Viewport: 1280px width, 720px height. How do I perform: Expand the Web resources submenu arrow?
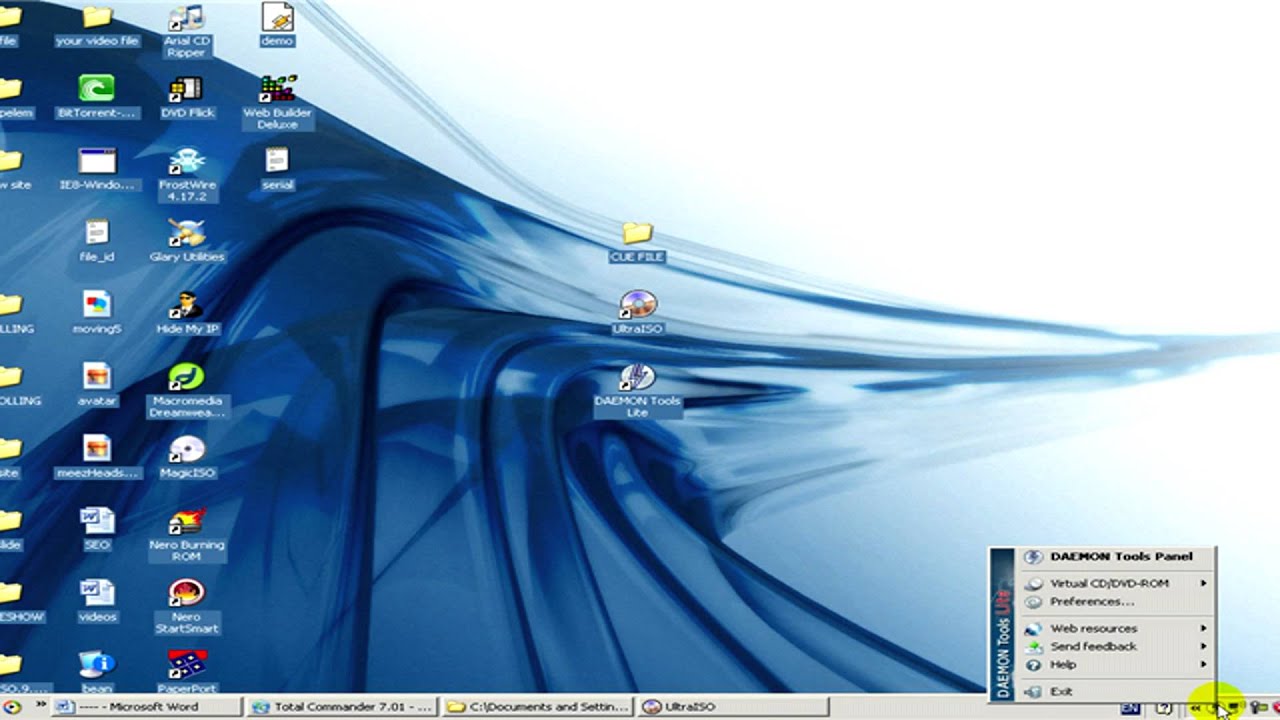pyautogui.click(x=1204, y=628)
